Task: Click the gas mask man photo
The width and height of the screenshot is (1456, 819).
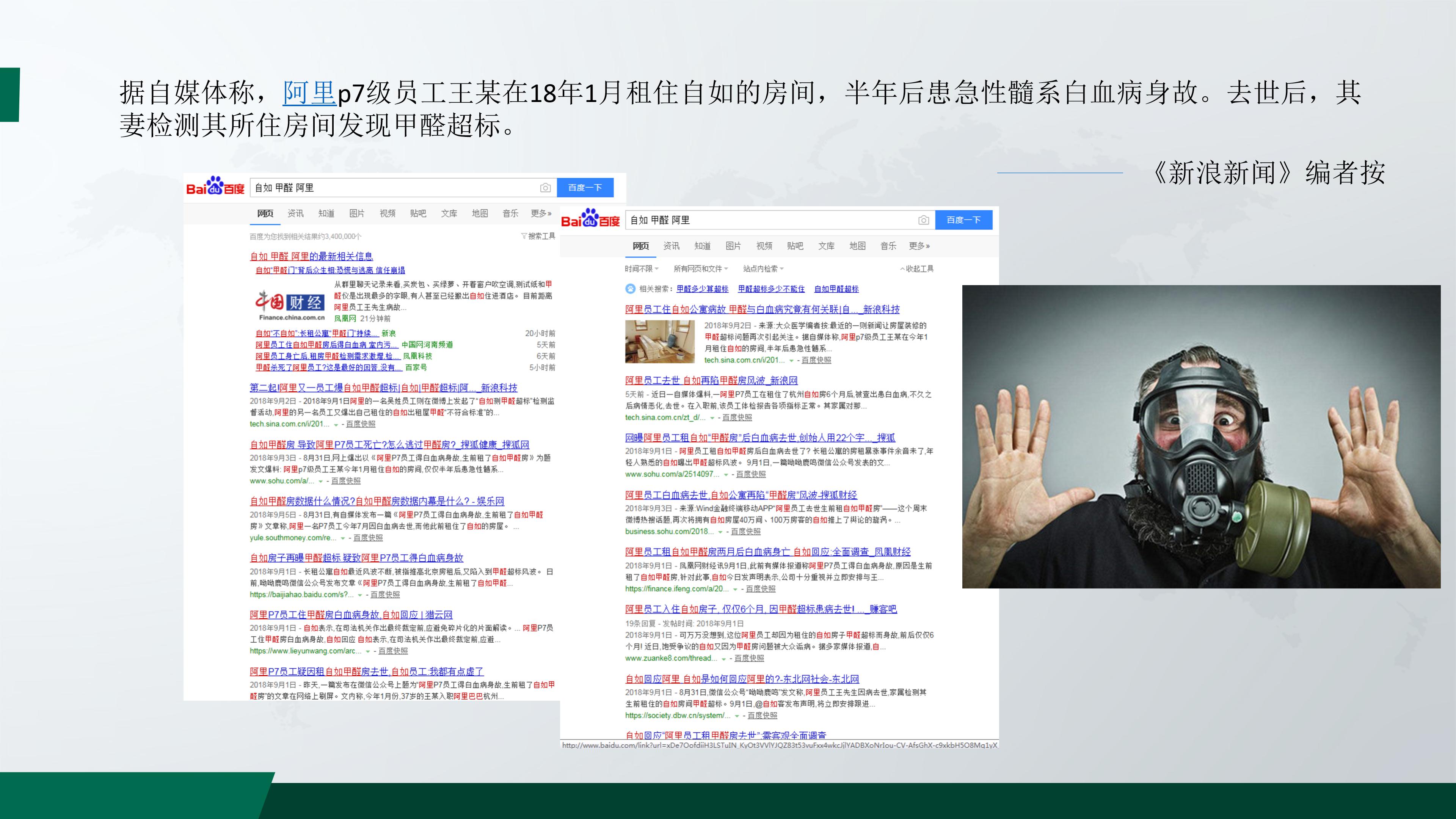Action: point(1201,436)
